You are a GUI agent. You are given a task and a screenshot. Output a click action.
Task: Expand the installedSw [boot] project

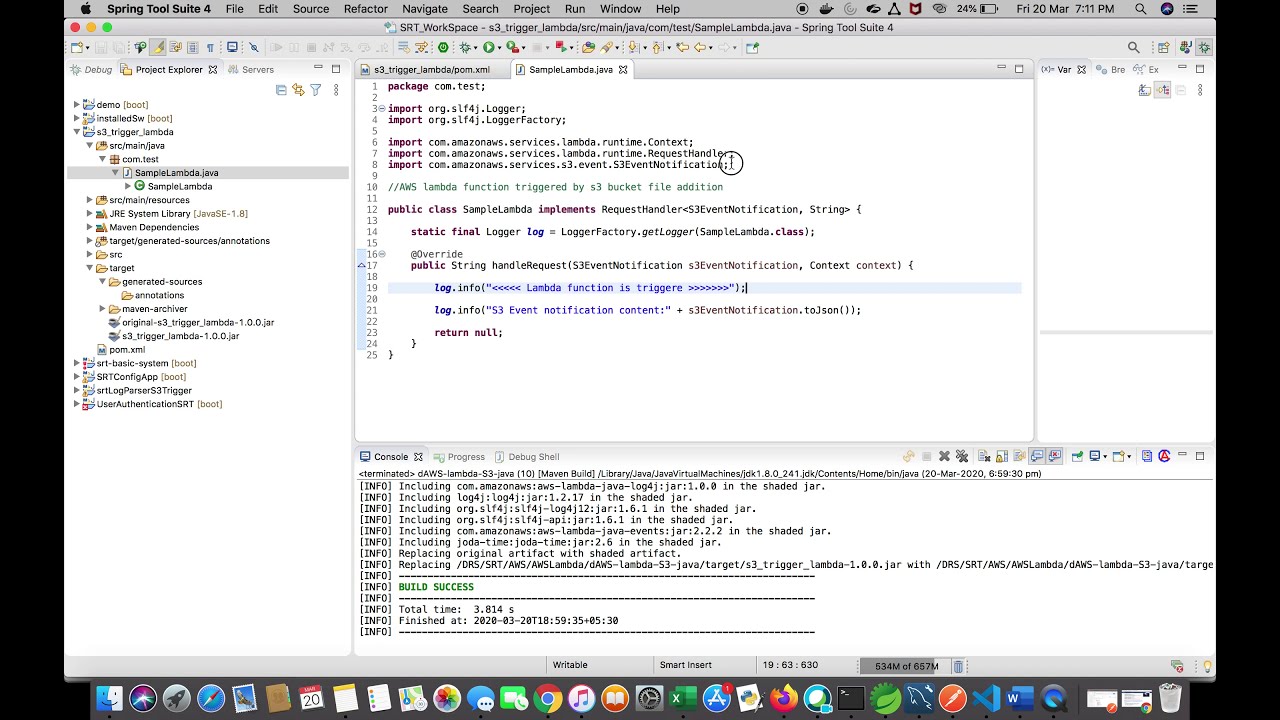(77, 118)
